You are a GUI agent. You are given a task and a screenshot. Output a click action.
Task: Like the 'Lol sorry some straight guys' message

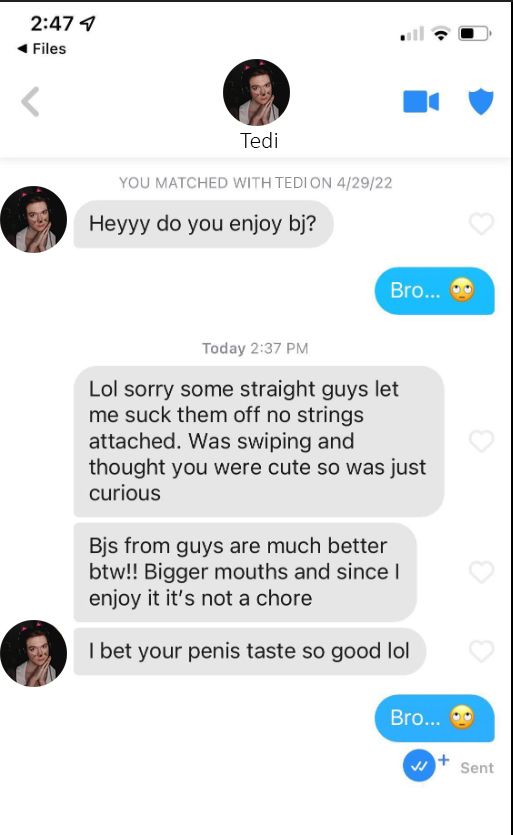(x=482, y=441)
